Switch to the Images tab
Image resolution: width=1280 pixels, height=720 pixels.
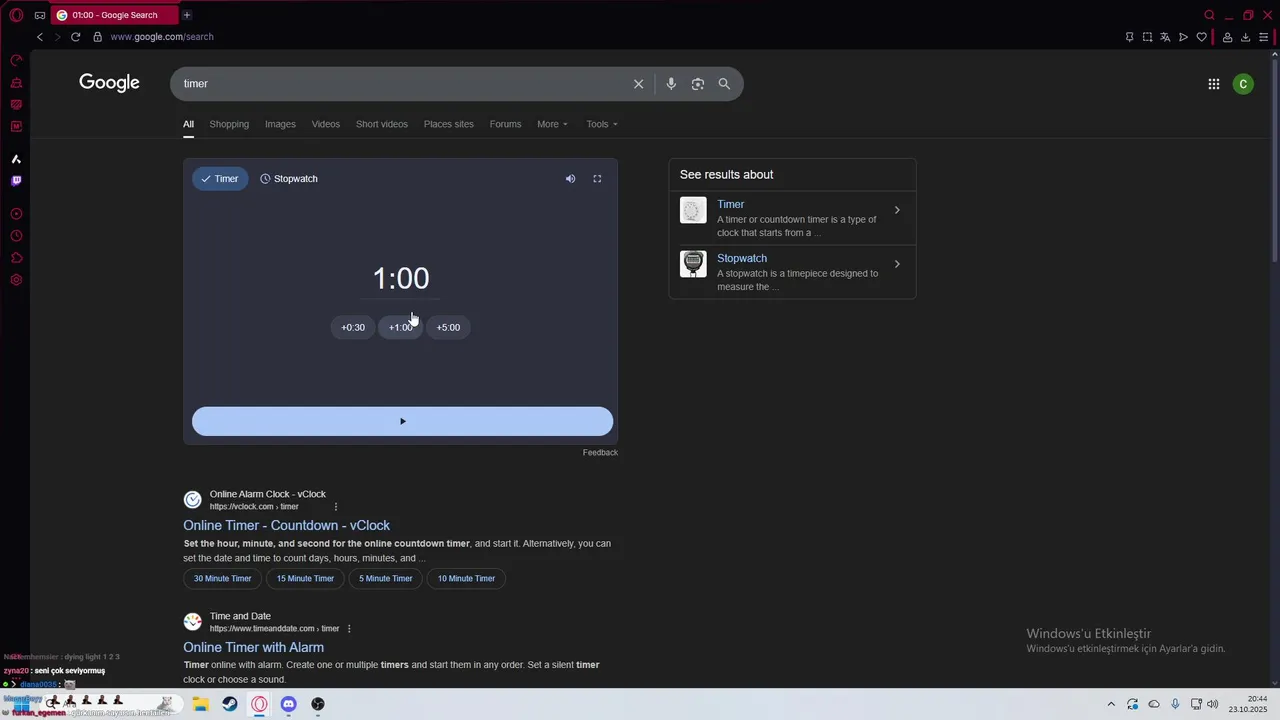[x=280, y=124]
